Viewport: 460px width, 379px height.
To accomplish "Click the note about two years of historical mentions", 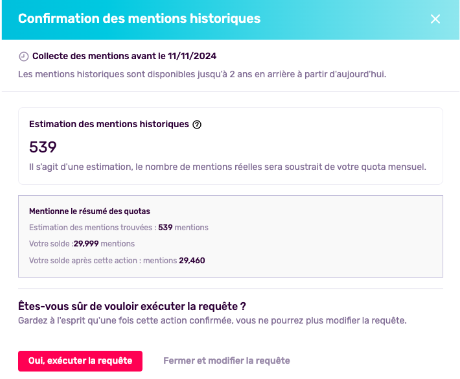I will point(202,74).
